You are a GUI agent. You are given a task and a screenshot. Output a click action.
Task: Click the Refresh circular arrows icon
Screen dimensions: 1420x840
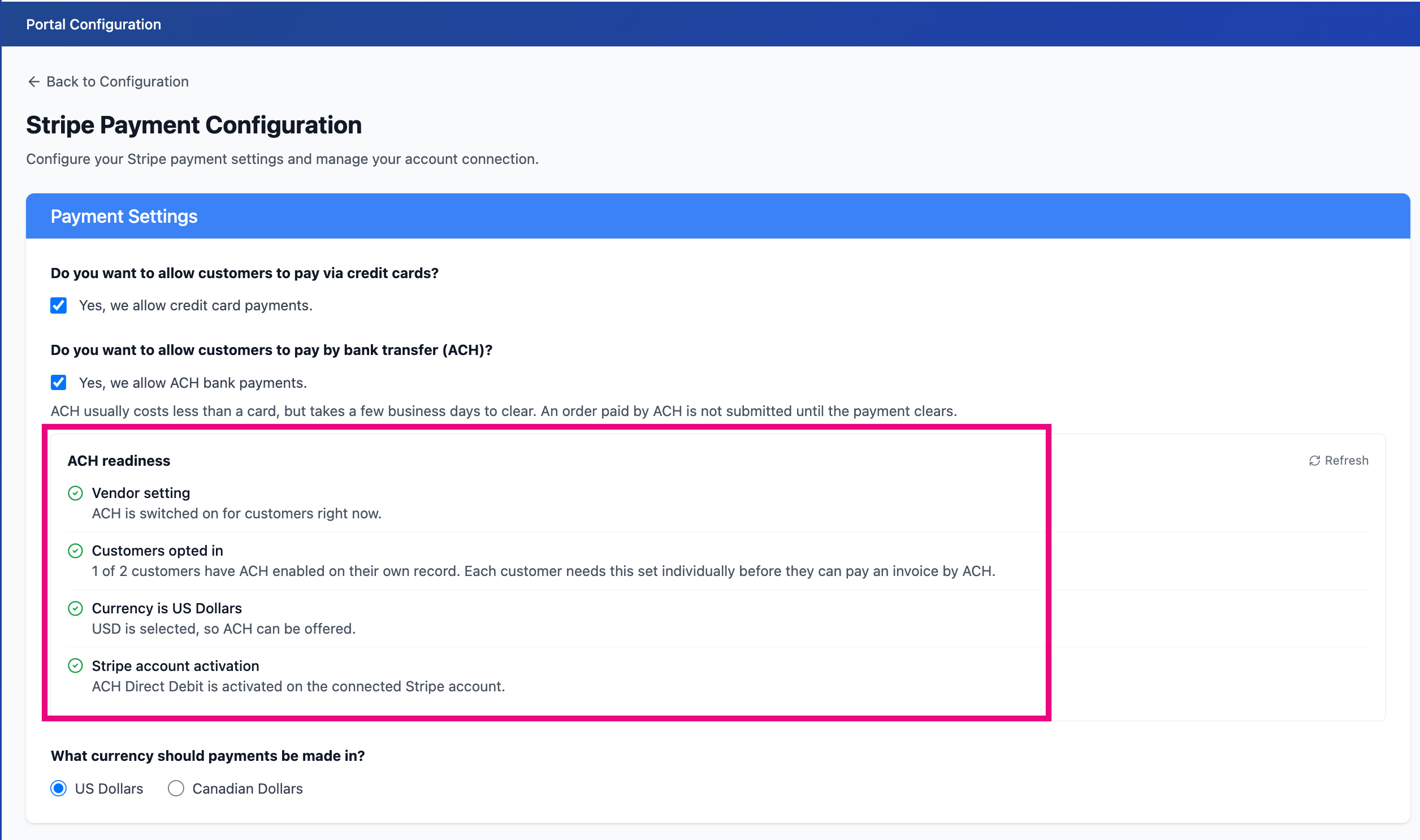1314,461
